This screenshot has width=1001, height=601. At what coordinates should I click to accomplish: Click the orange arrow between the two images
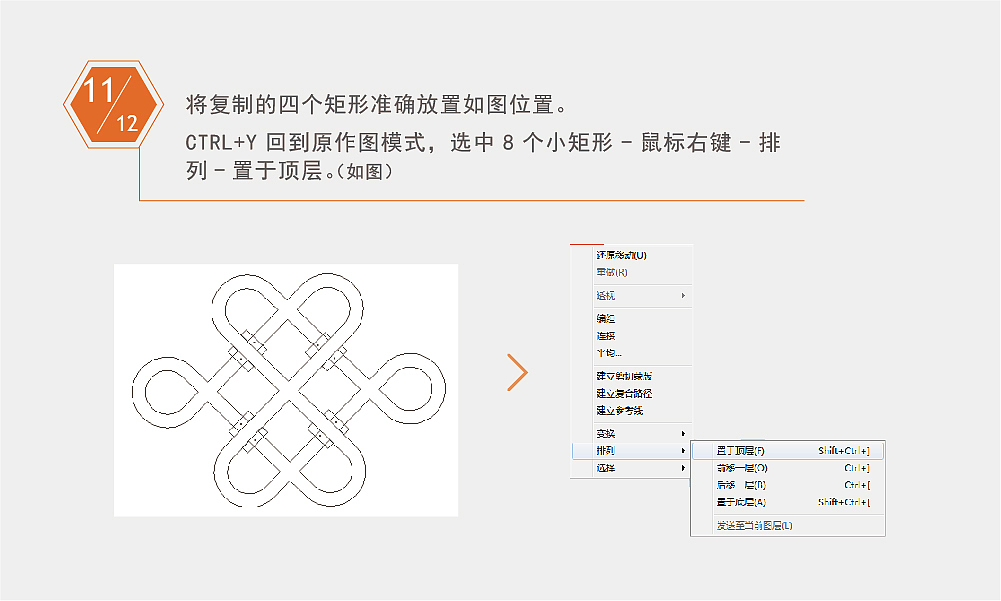(519, 372)
